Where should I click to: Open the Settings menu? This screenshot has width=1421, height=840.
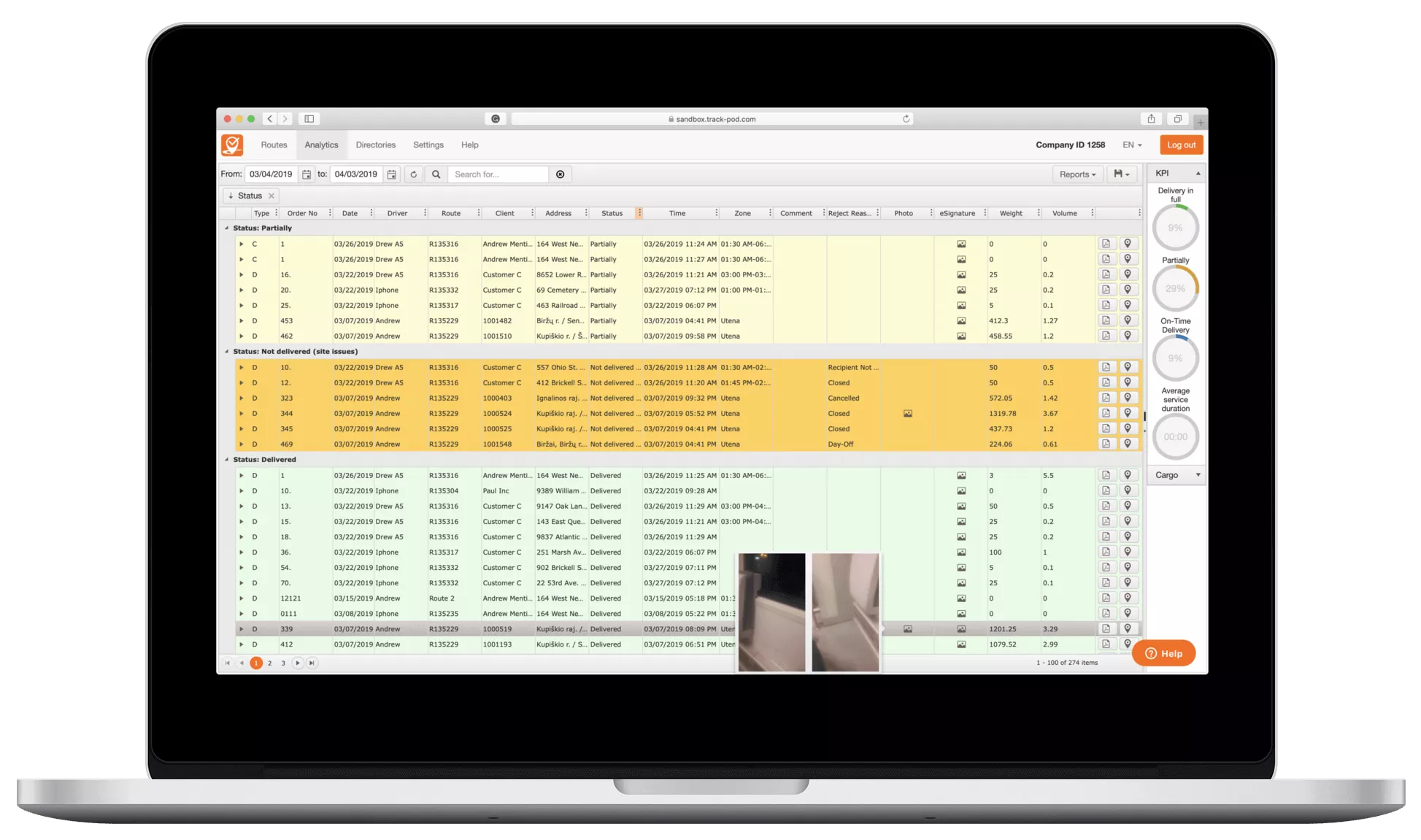(428, 145)
